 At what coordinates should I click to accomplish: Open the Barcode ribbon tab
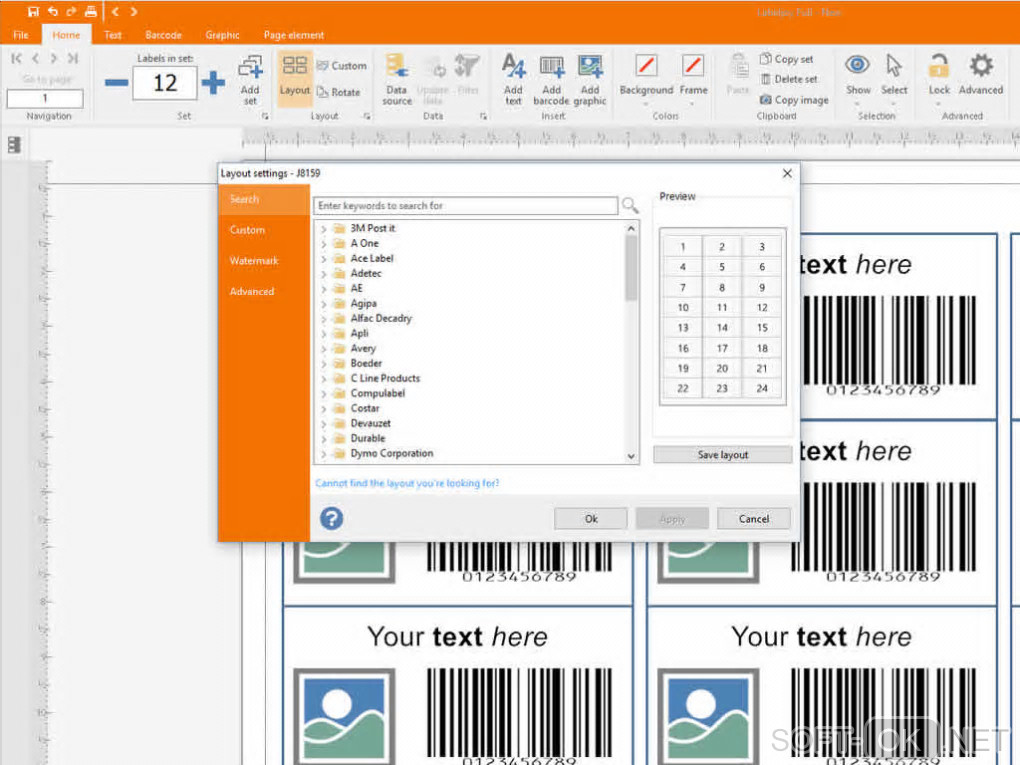[x=163, y=35]
